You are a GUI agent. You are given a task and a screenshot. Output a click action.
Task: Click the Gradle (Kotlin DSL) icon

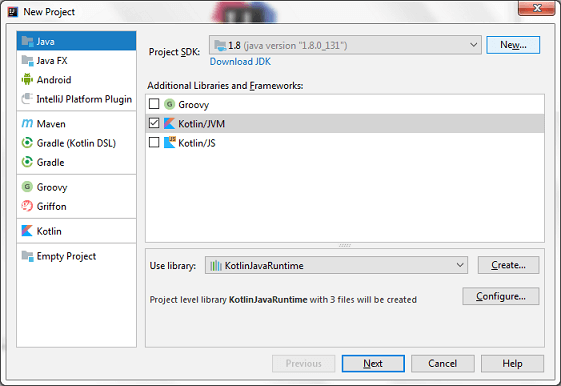click(27, 143)
